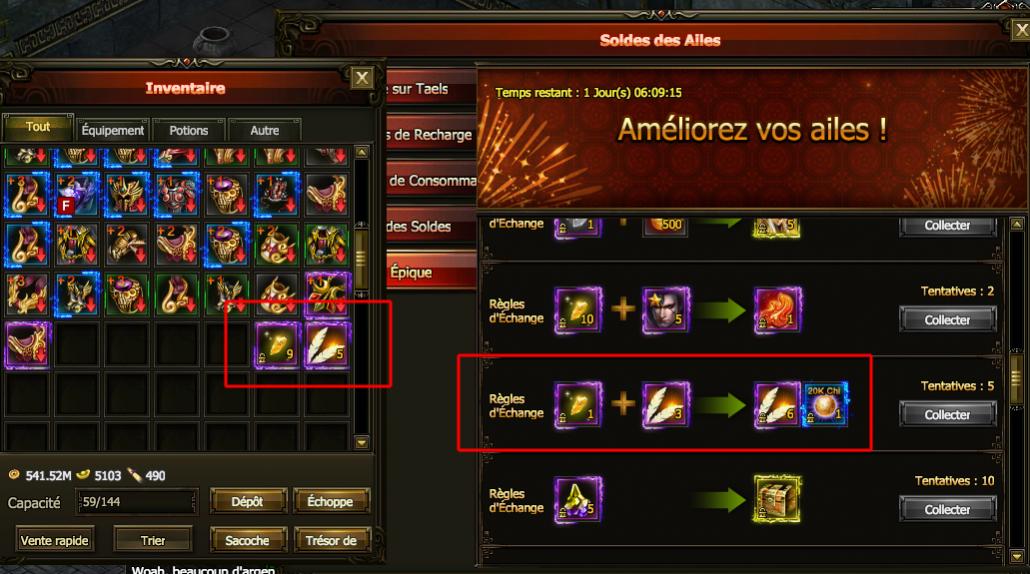Open the Potions inventory tab
1030x574 pixels.
(x=189, y=130)
